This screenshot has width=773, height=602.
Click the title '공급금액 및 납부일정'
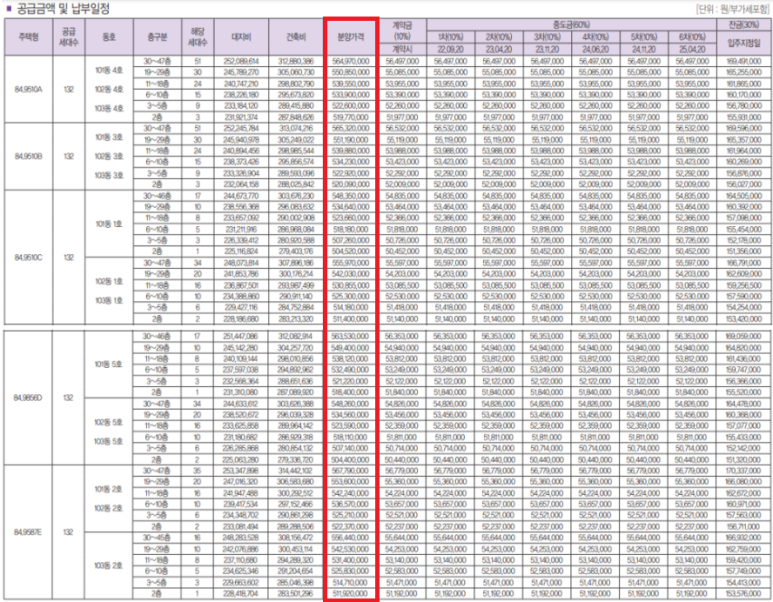click(x=63, y=8)
